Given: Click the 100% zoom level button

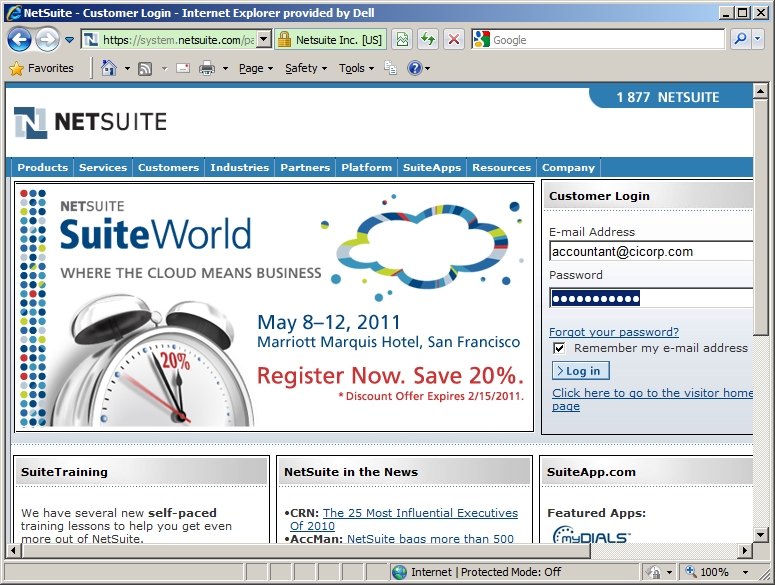Looking at the screenshot, I should tap(707, 572).
